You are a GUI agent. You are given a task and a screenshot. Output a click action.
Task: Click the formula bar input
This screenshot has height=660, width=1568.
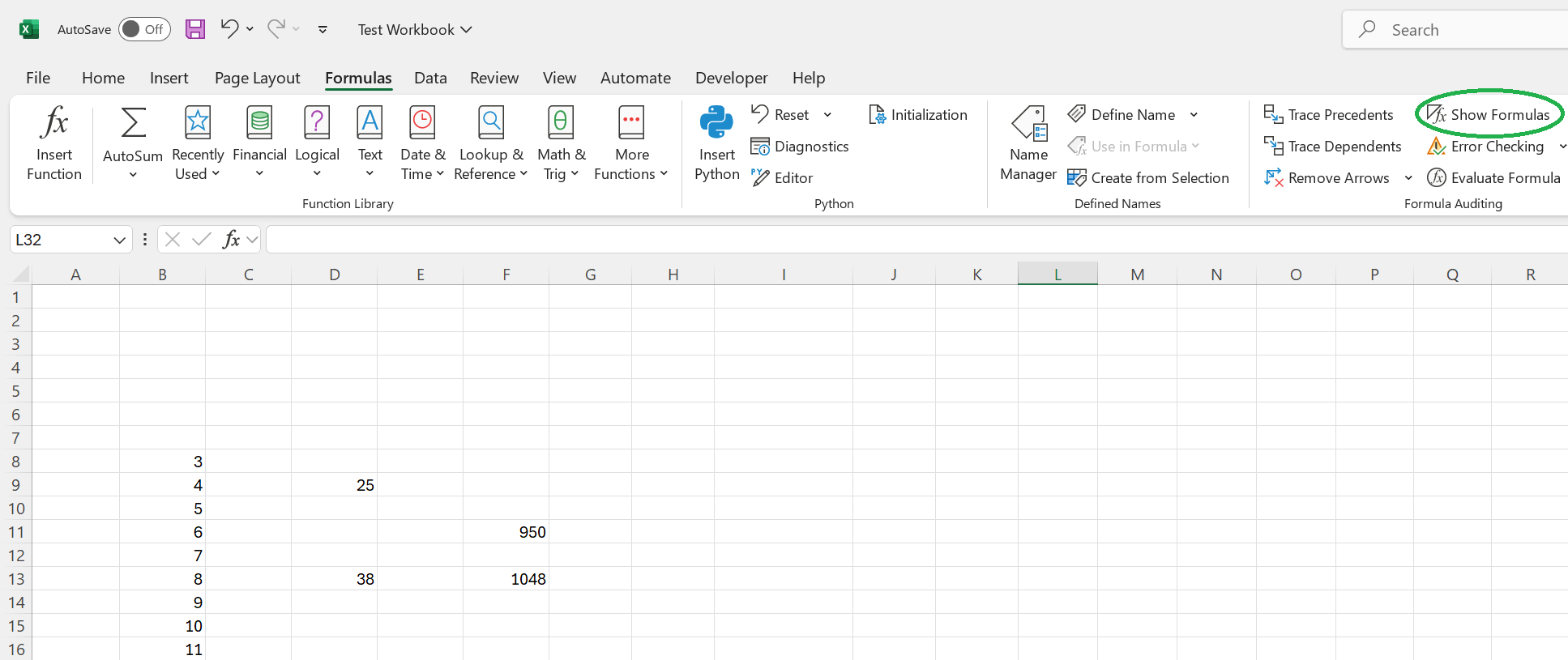[x=916, y=240]
